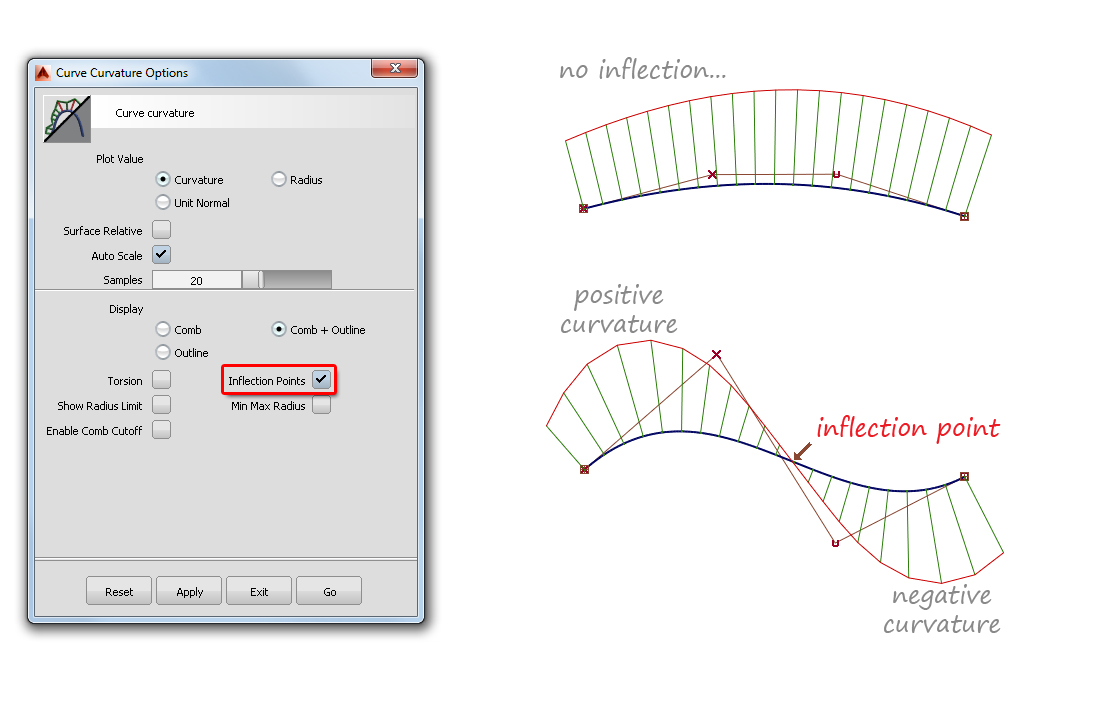Check the Min Max Radius option
Screen dimensions: 1100x710
point(321,405)
